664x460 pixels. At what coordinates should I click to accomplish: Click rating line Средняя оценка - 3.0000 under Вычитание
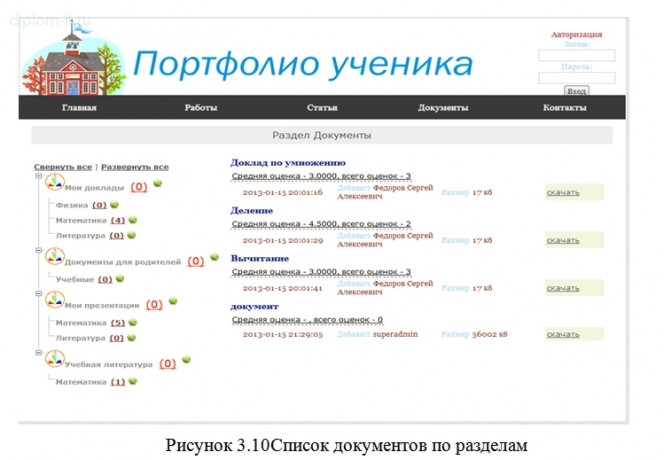coord(321,272)
